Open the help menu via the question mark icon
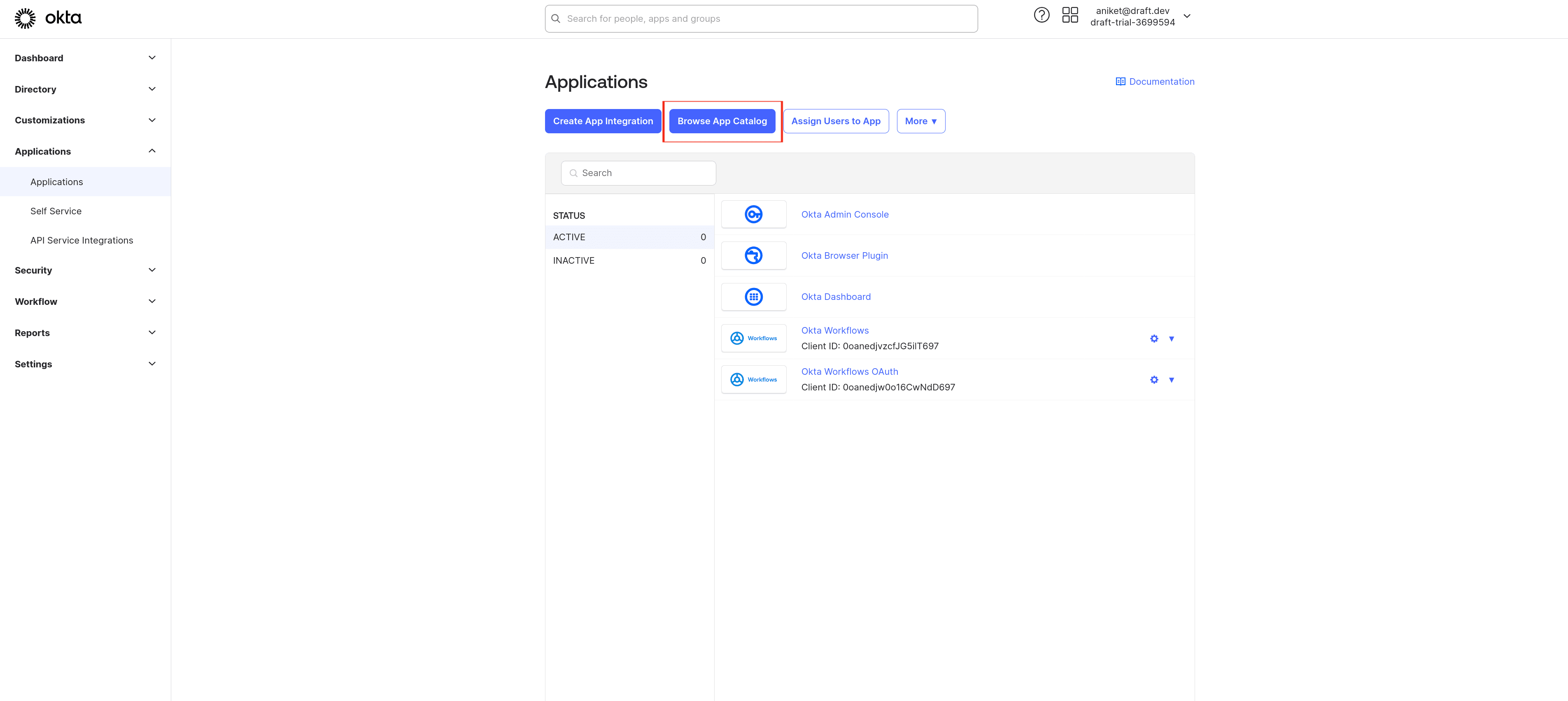The image size is (1568, 701). [1041, 15]
